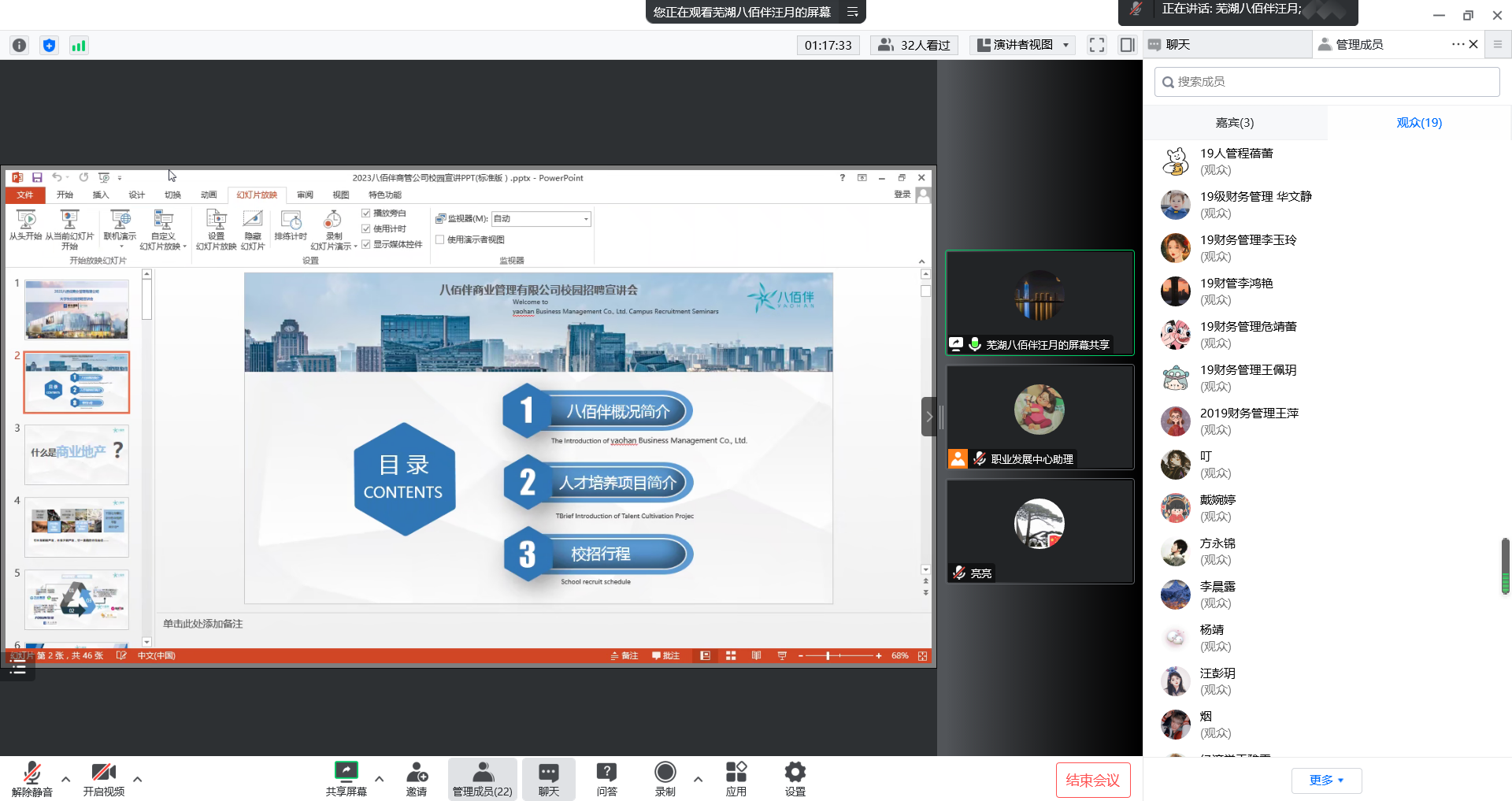The height and width of the screenshot is (801, 1512).
Task: Start recording with the record icon
Action: [x=665, y=772]
